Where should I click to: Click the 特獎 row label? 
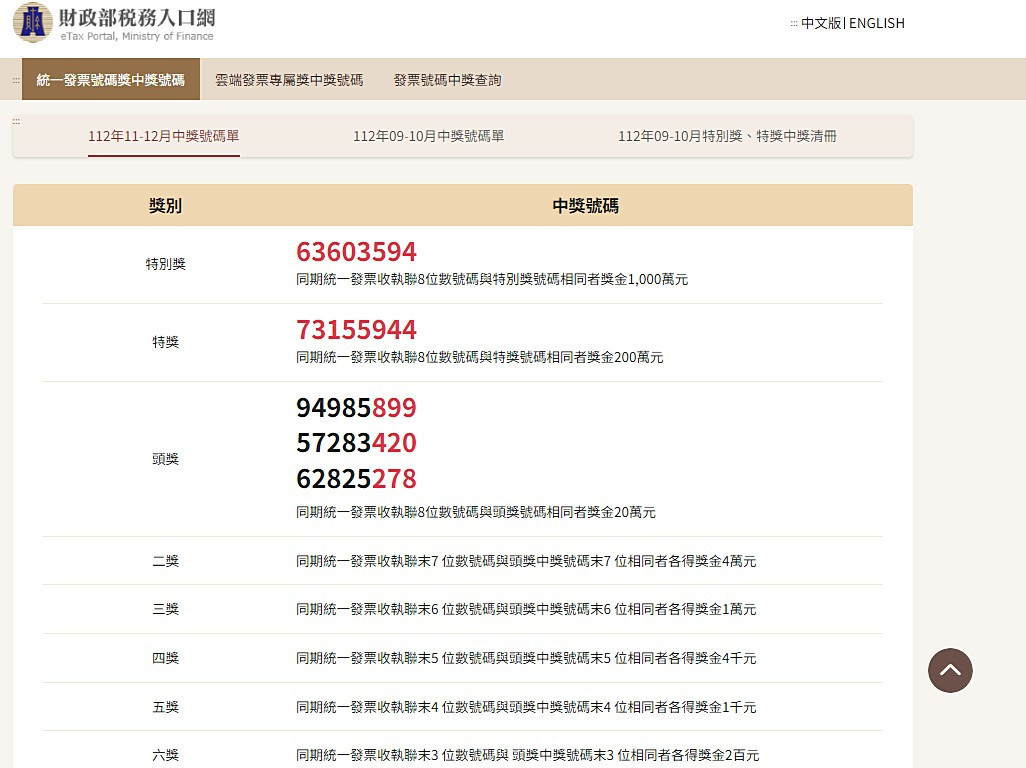click(x=166, y=341)
